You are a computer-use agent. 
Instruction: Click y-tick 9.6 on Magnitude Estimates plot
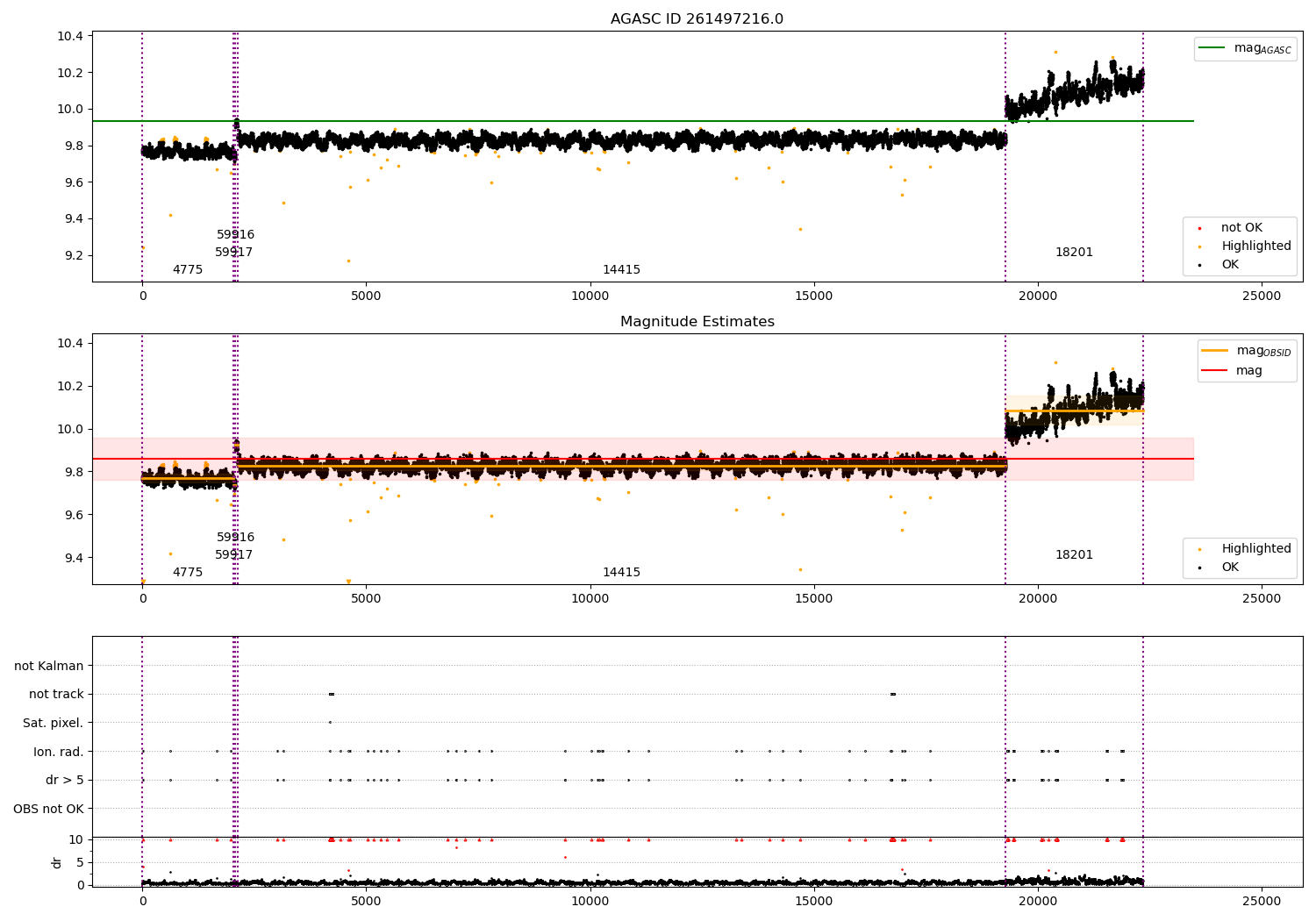(73, 515)
